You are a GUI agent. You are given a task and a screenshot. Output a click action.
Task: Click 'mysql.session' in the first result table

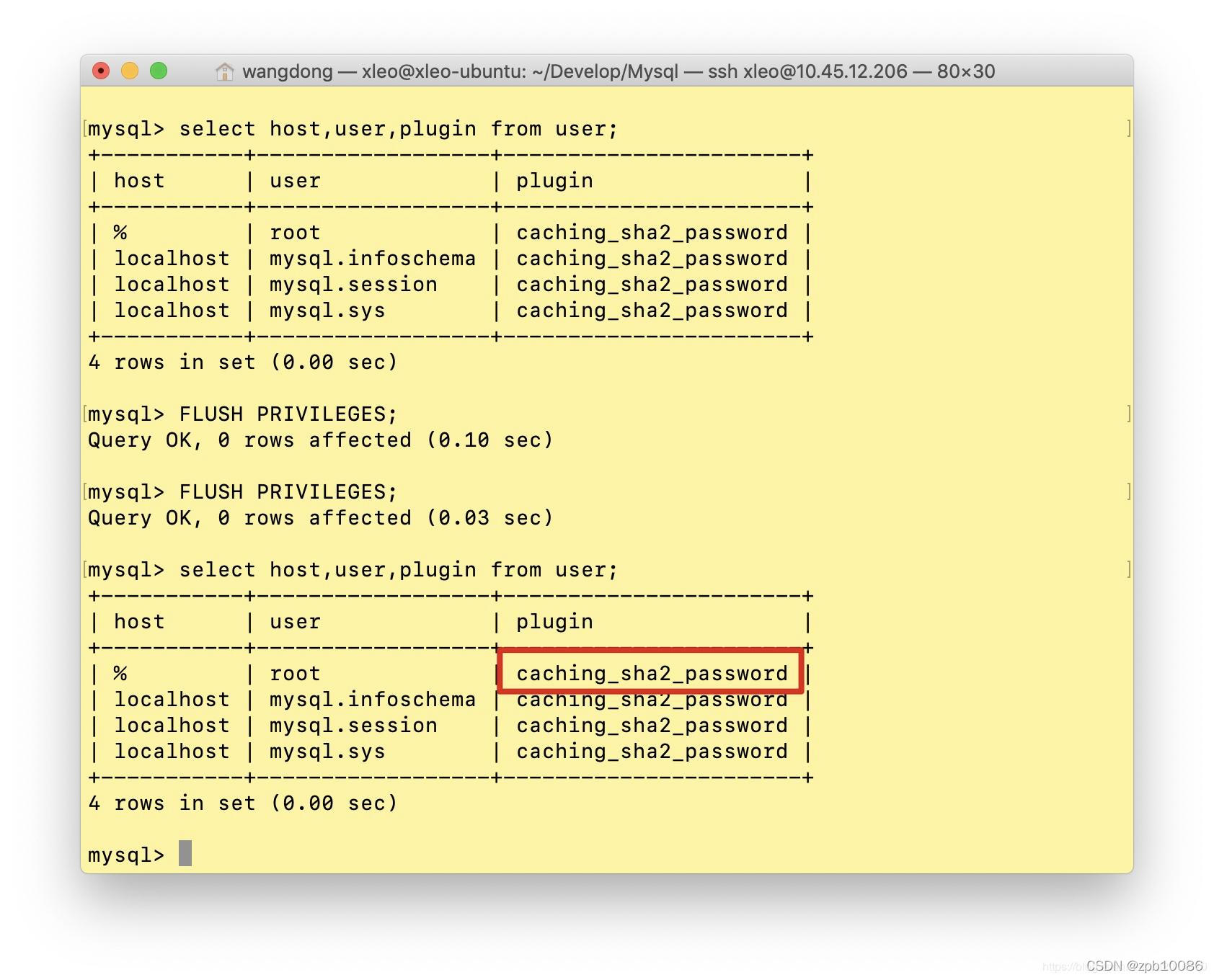353,285
